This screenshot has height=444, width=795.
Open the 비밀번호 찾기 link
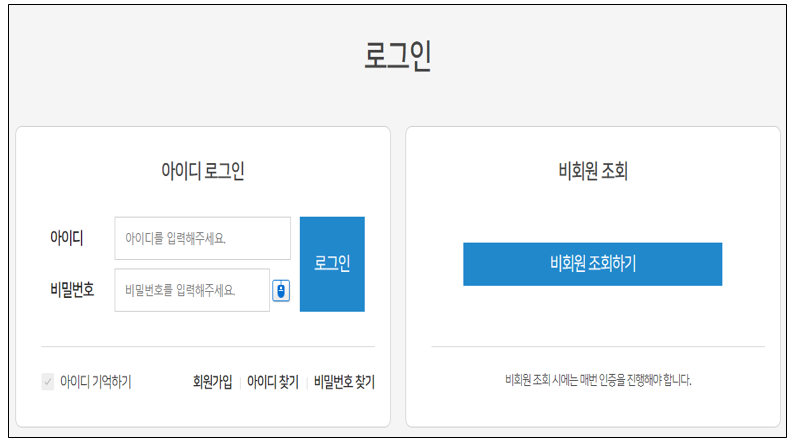[344, 382]
